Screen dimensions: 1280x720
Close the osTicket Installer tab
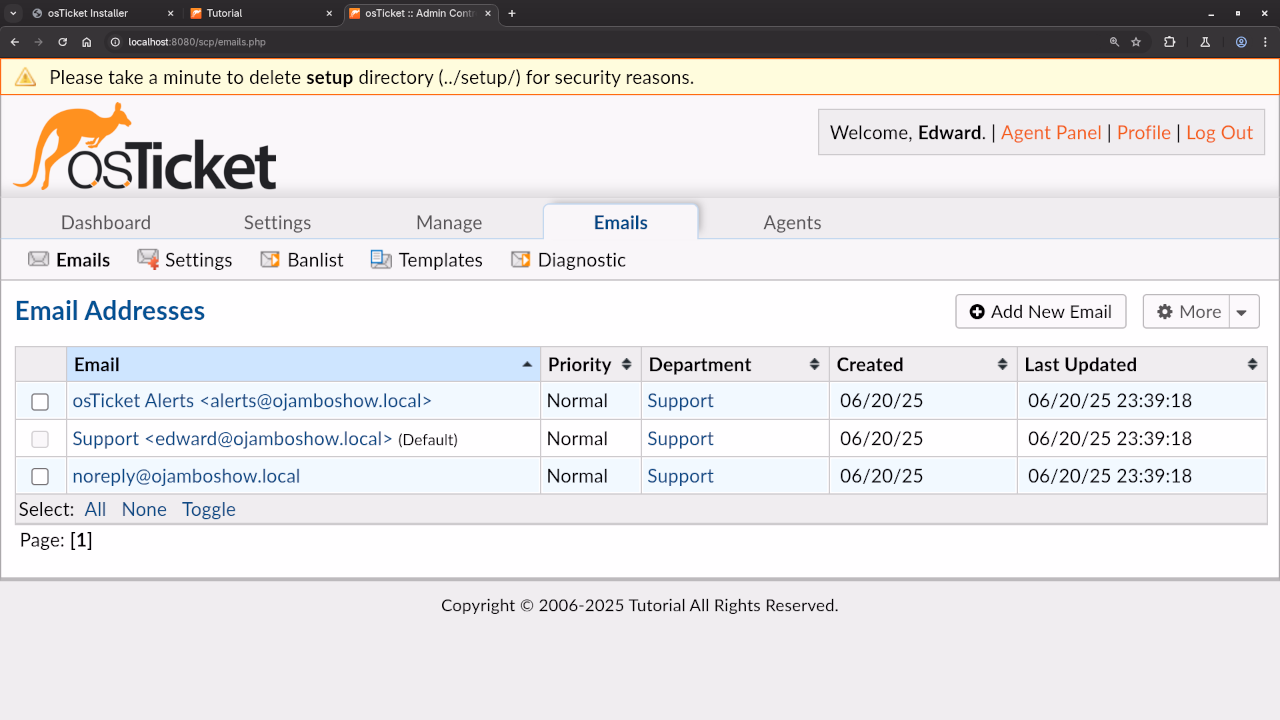click(x=171, y=13)
